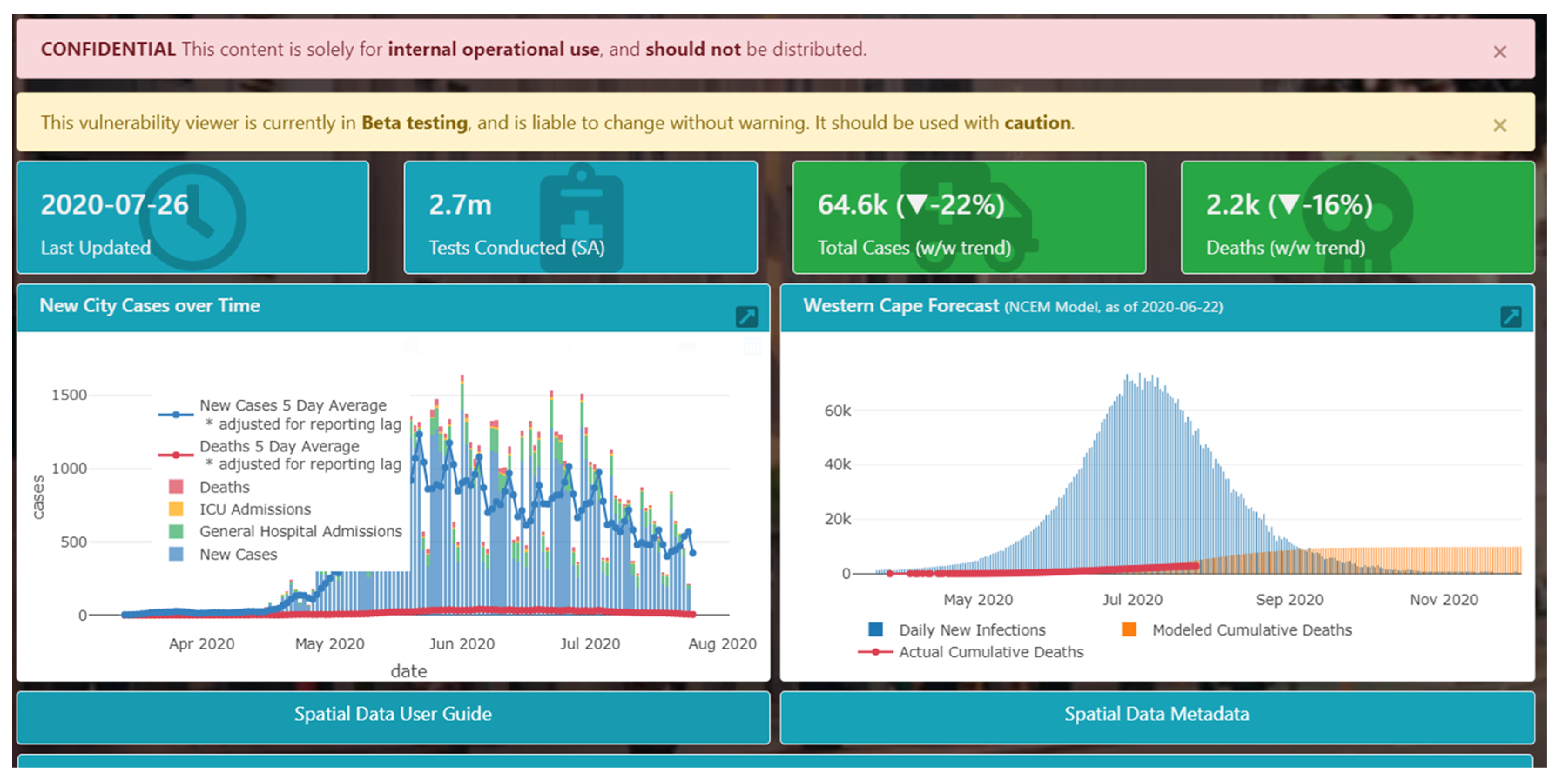Toggle the Deaths series in the legend
Viewport: 1561px width, 784px height.
pos(224,487)
